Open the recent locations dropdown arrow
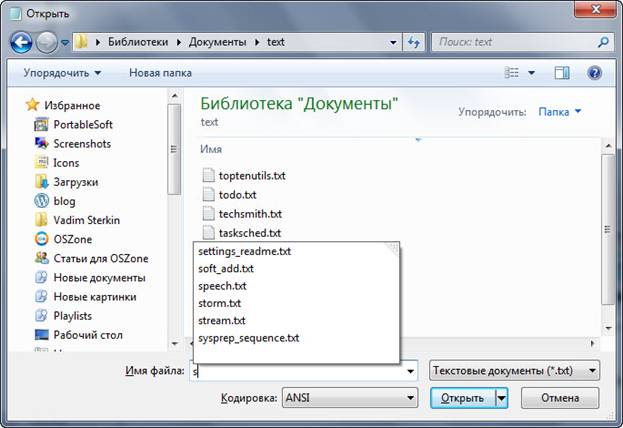This screenshot has height=428, width=623. pos(65,42)
